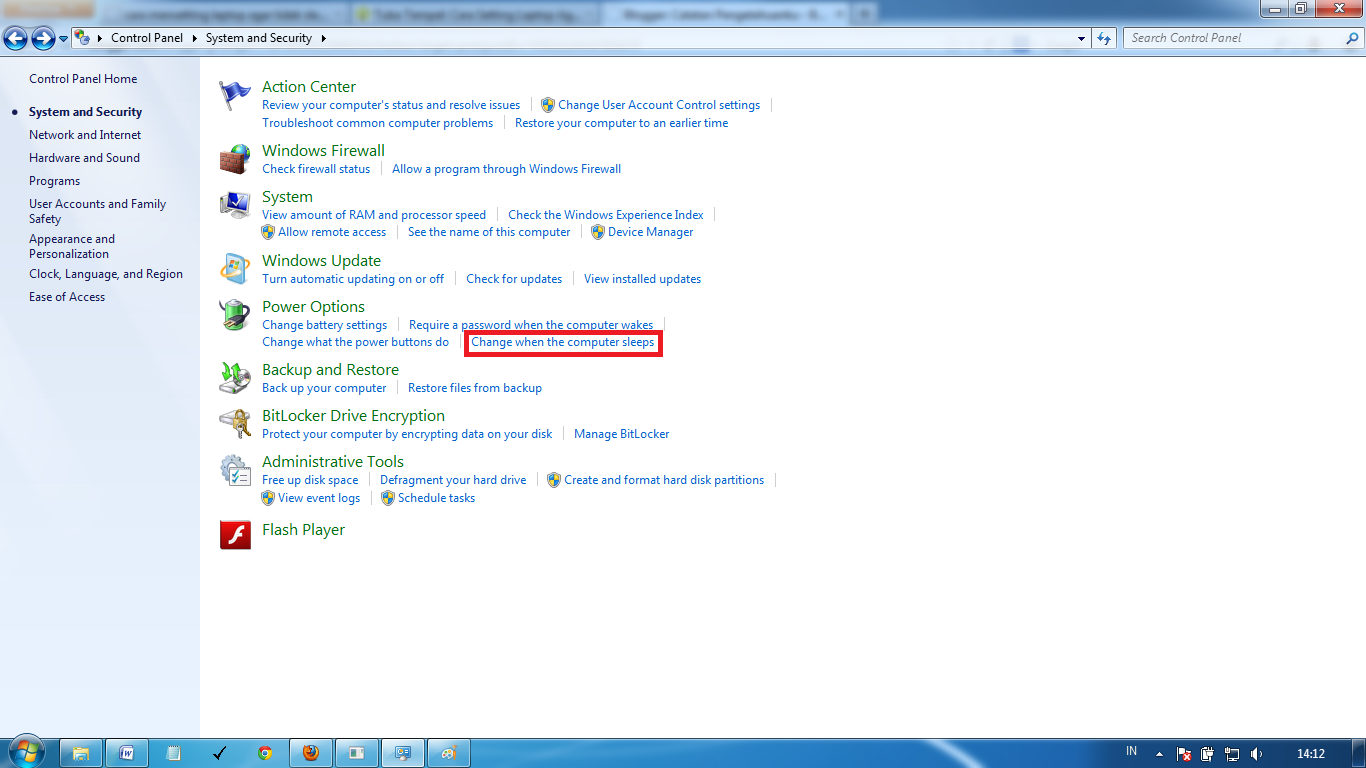Screen dimensions: 1366x768
Task: Click the Power Options battery icon
Action: 235,315
